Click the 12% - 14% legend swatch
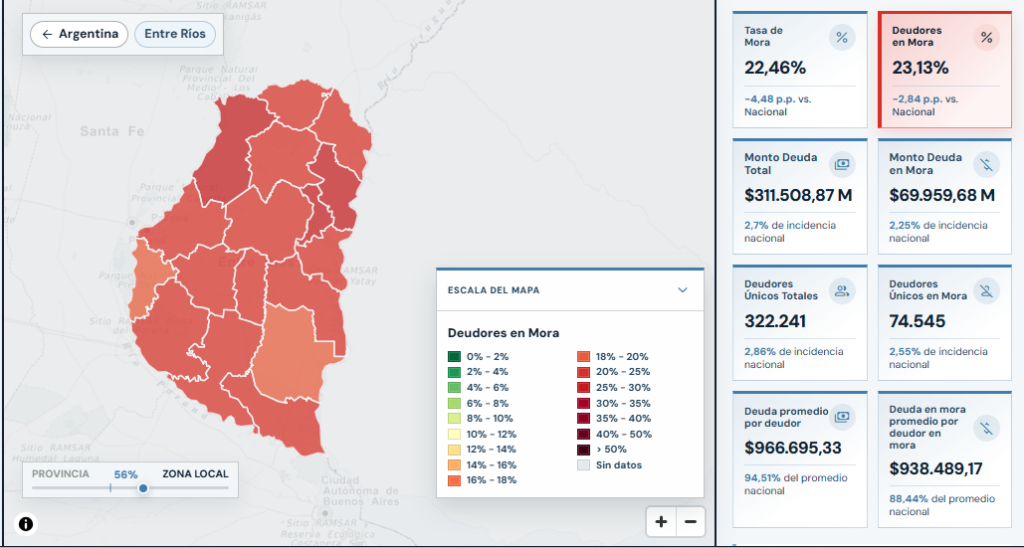The height and width of the screenshot is (548, 1024). pos(454,449)
